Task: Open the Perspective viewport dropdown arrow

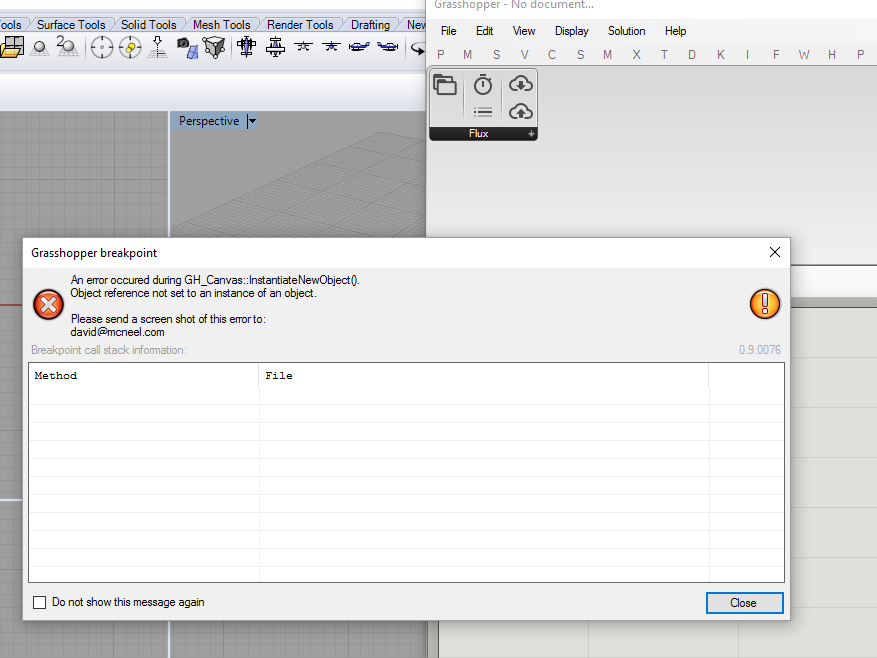Action: 252,121
